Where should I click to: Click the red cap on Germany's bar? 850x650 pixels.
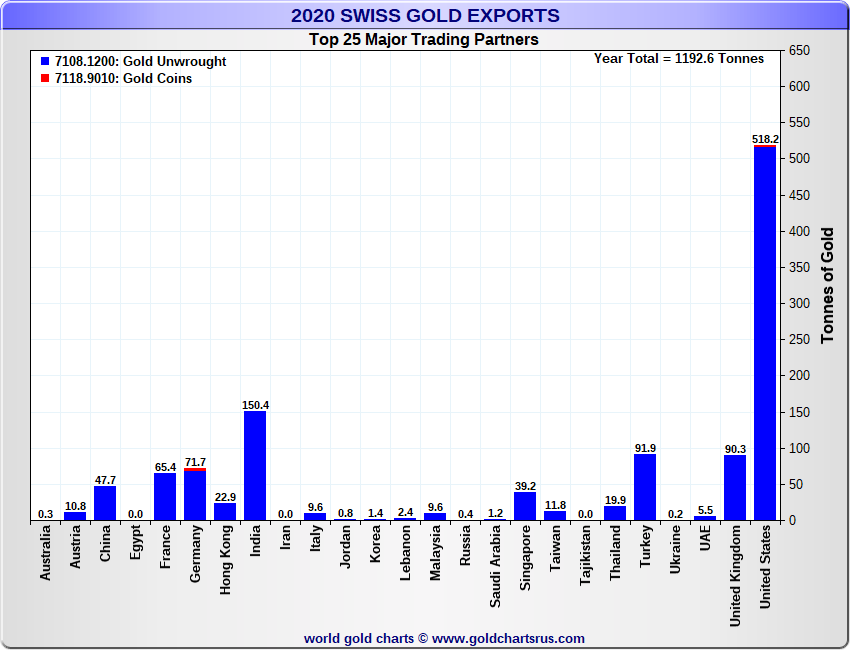pos(195,469)
